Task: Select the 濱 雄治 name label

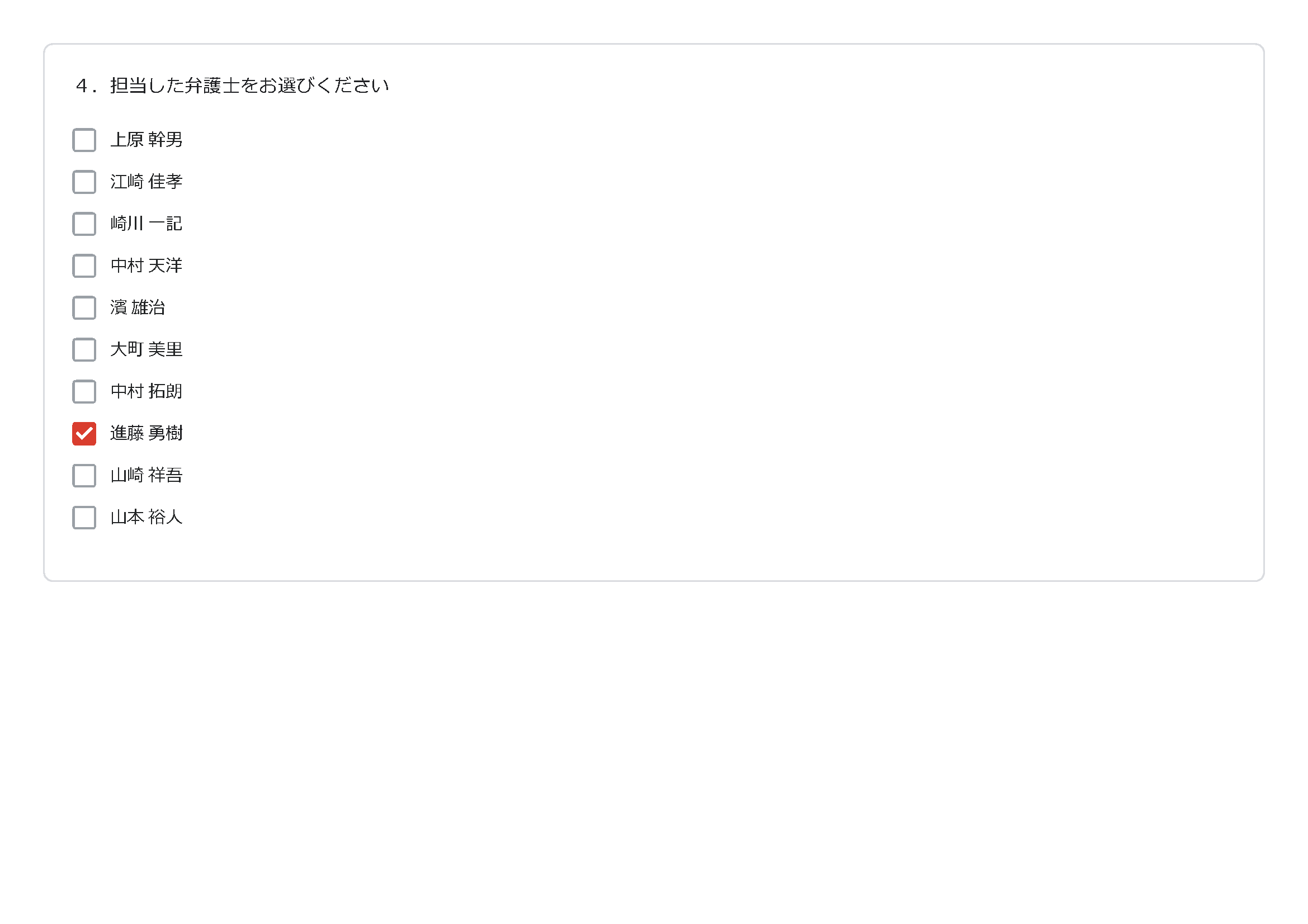Action: pos(138,308)
